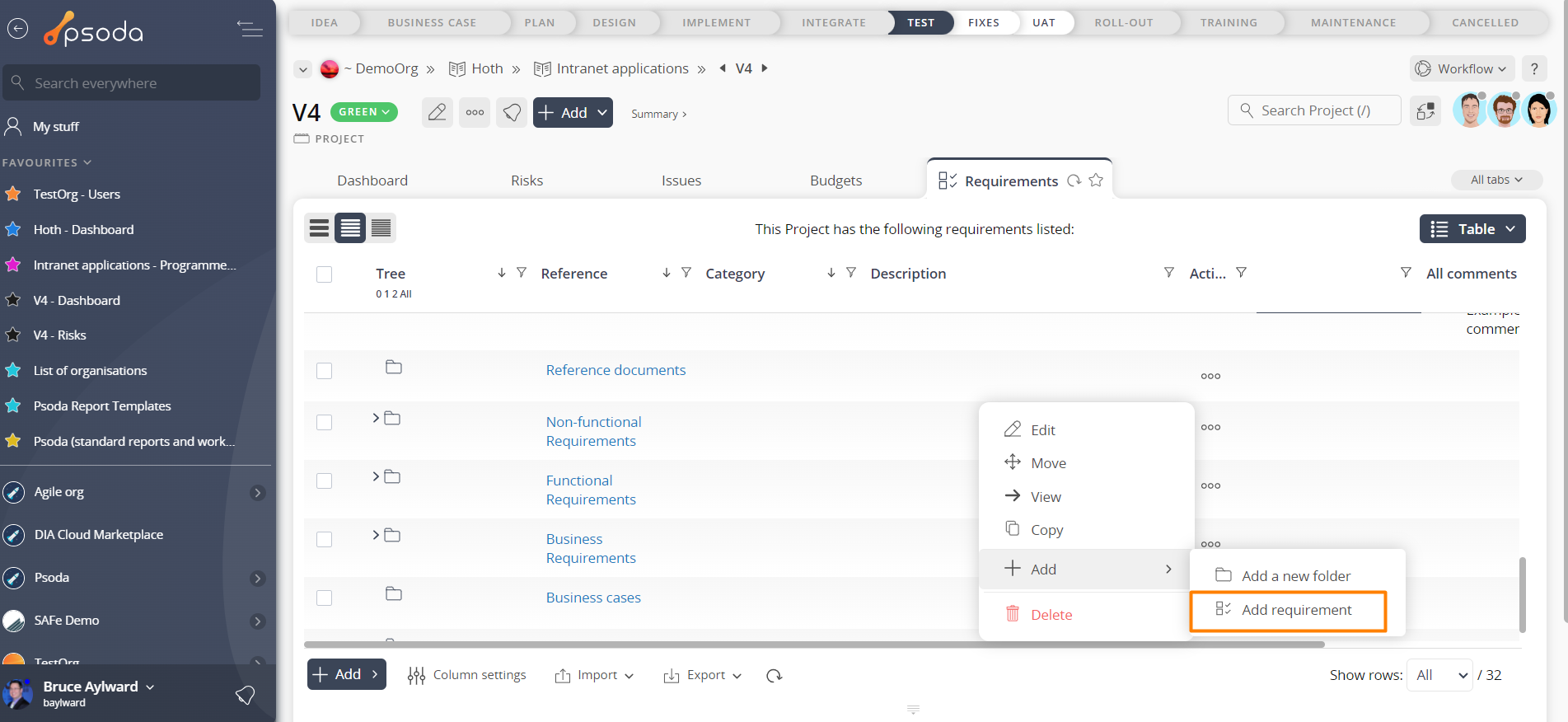1568x722 pixels.
Task: Sort the Tree column with its arrow icon
Action: (x=501, y=273)
